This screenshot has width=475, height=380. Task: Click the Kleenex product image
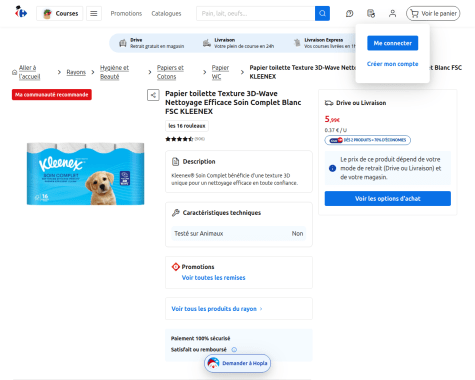click(86, 174)
